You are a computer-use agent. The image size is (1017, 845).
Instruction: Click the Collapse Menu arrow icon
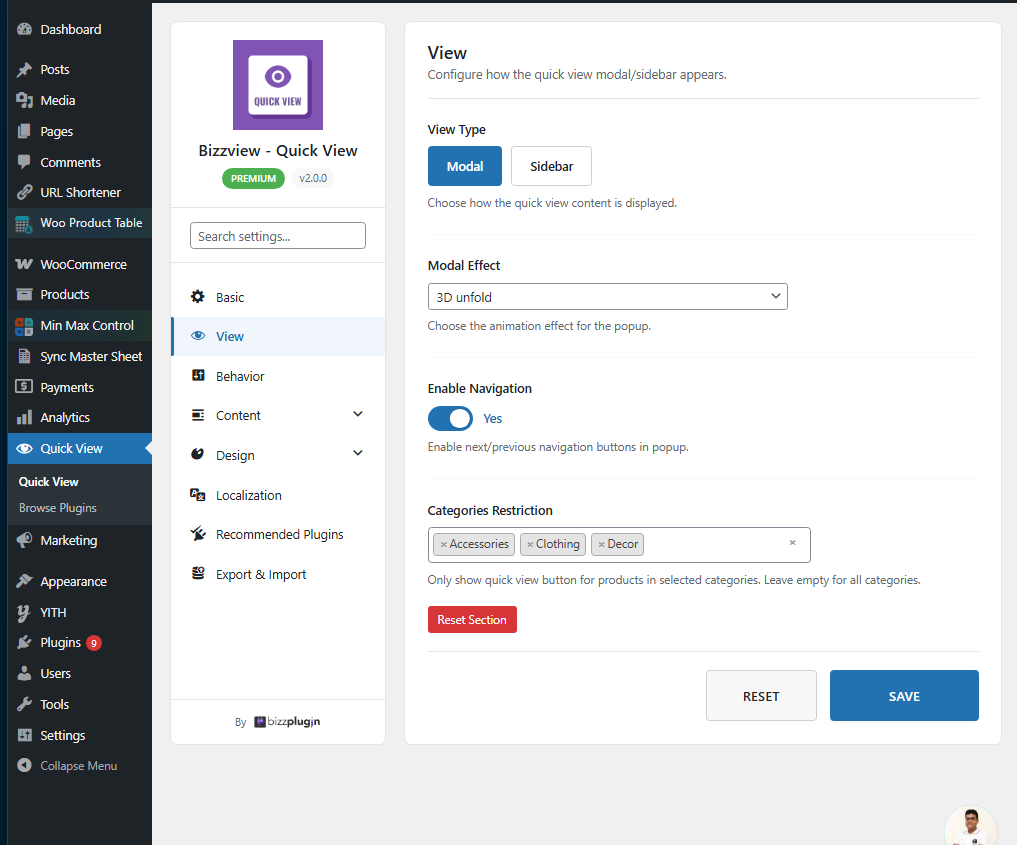pyautogui.click(x=24, y=766)
